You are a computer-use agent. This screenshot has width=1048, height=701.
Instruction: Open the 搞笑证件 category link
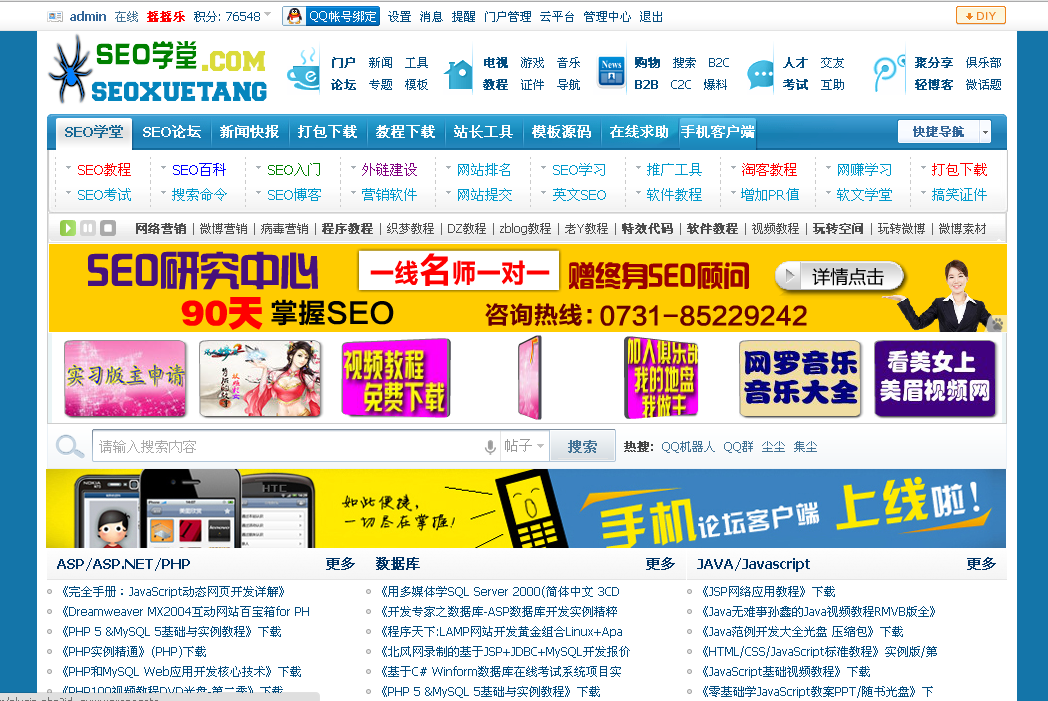pyautogui.click(x=959, y=194)
